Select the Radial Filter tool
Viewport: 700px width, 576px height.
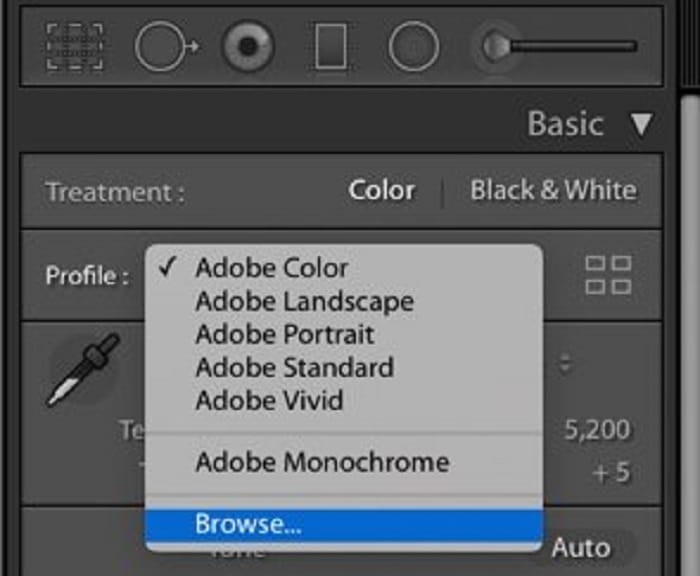pos(413,47)
